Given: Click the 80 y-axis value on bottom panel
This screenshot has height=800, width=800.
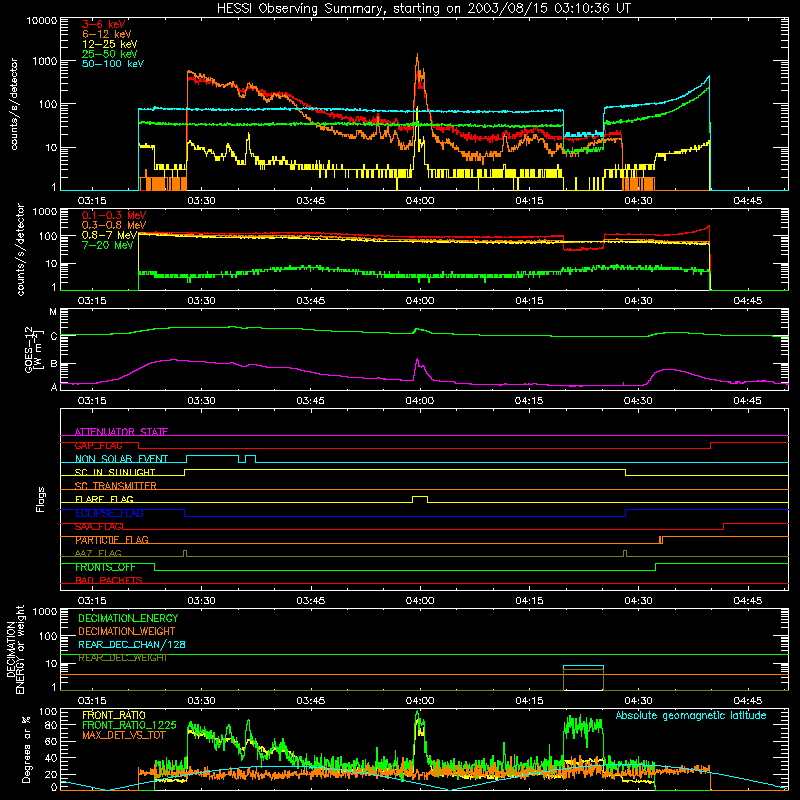Looking at the screenshot, I should point(52,725).
